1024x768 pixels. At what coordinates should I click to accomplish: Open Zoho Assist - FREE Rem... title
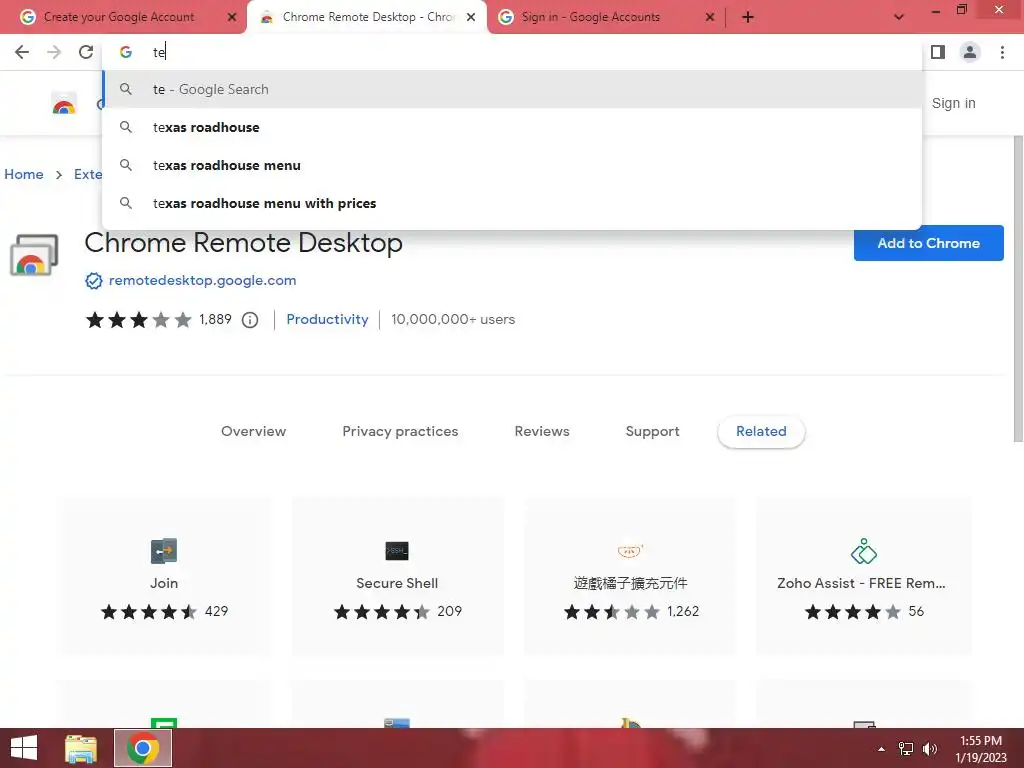click(x=861, y=583)
